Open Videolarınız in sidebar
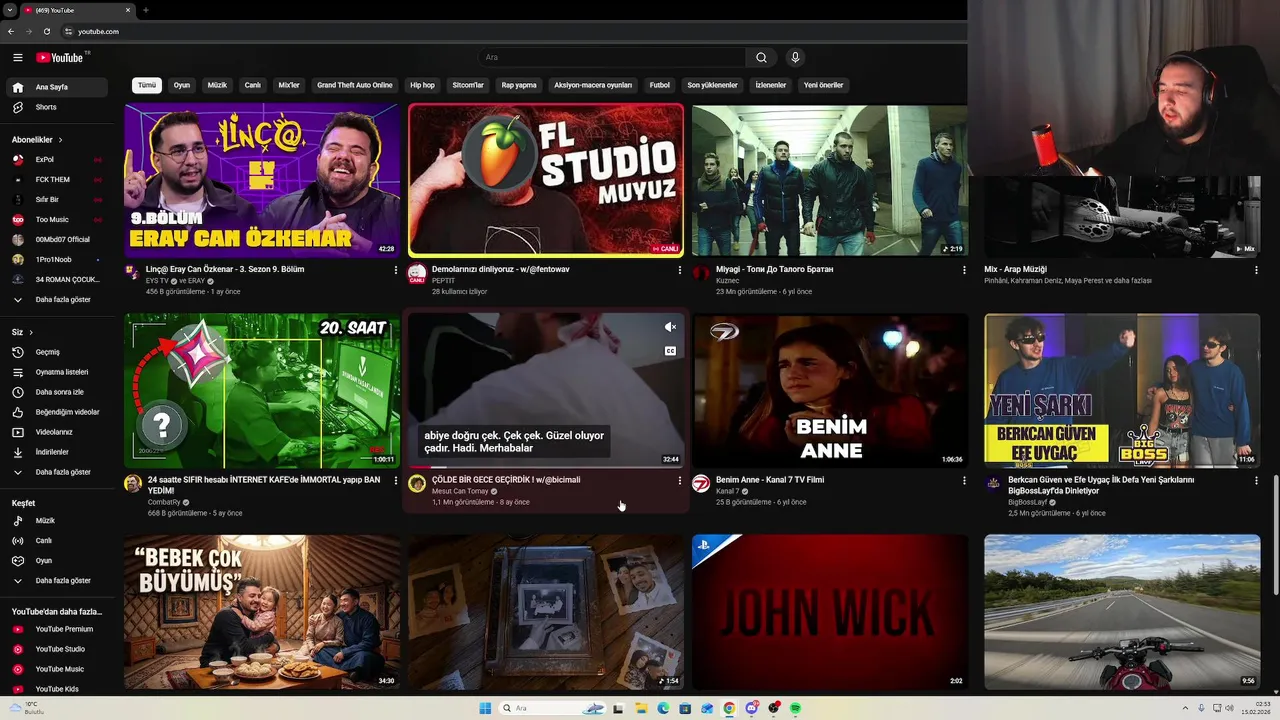 click(56, 432)
